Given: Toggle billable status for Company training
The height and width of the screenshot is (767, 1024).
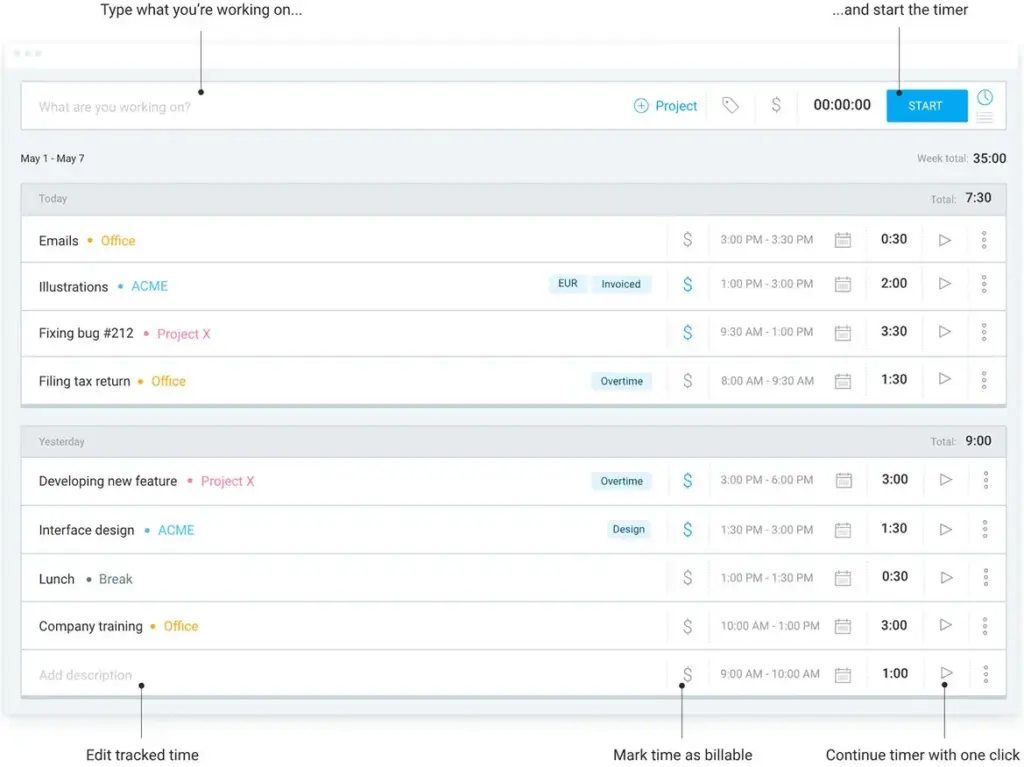Looking at the screenshot, I should (x=688, y=627).
